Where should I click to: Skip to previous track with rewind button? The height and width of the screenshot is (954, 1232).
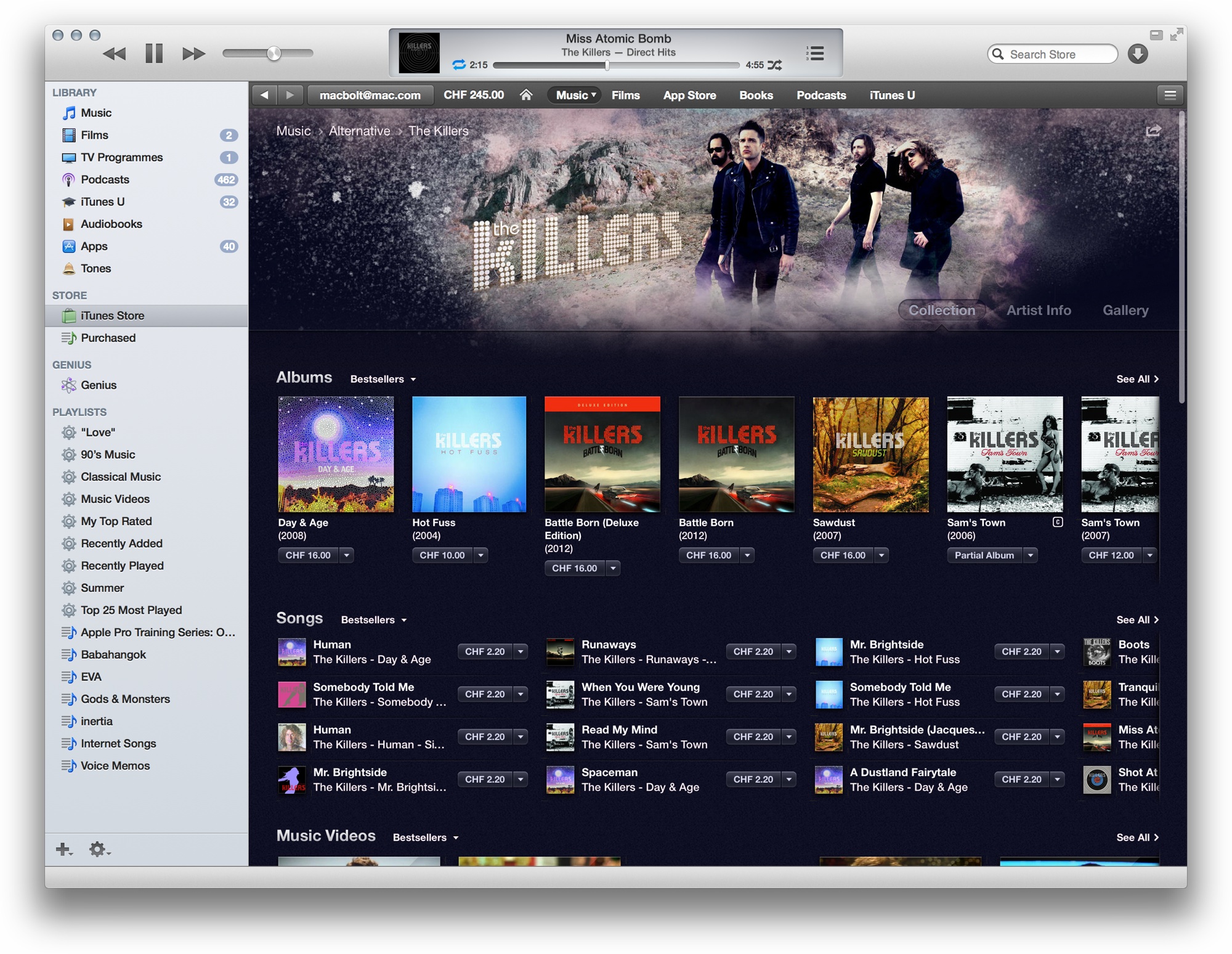point(114,54)
